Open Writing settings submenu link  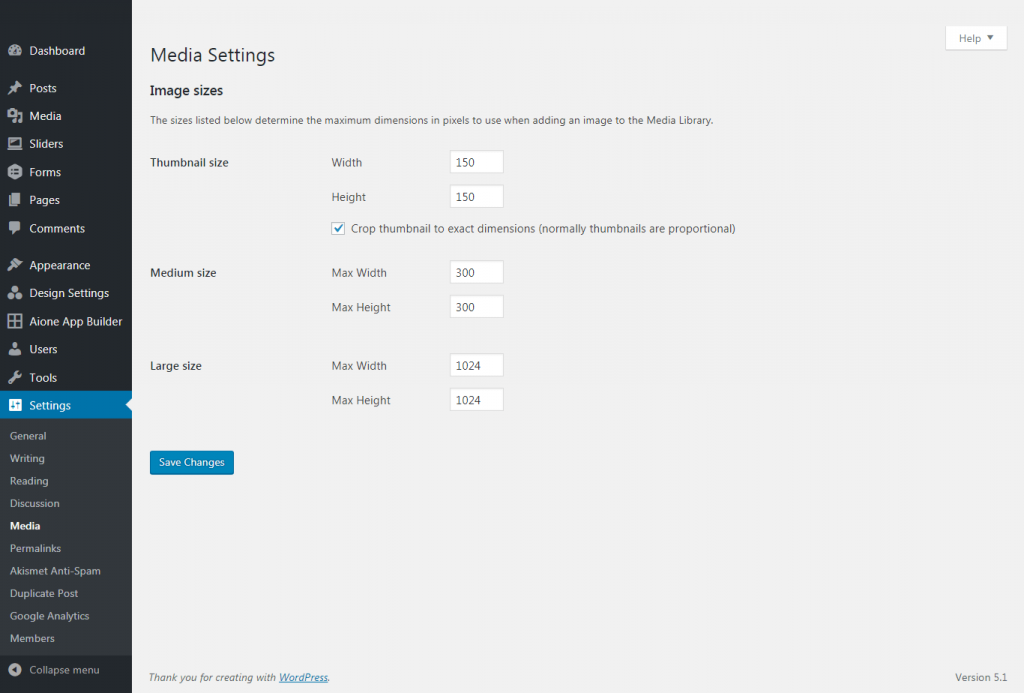pyautogui.click(x=27, y=459)
